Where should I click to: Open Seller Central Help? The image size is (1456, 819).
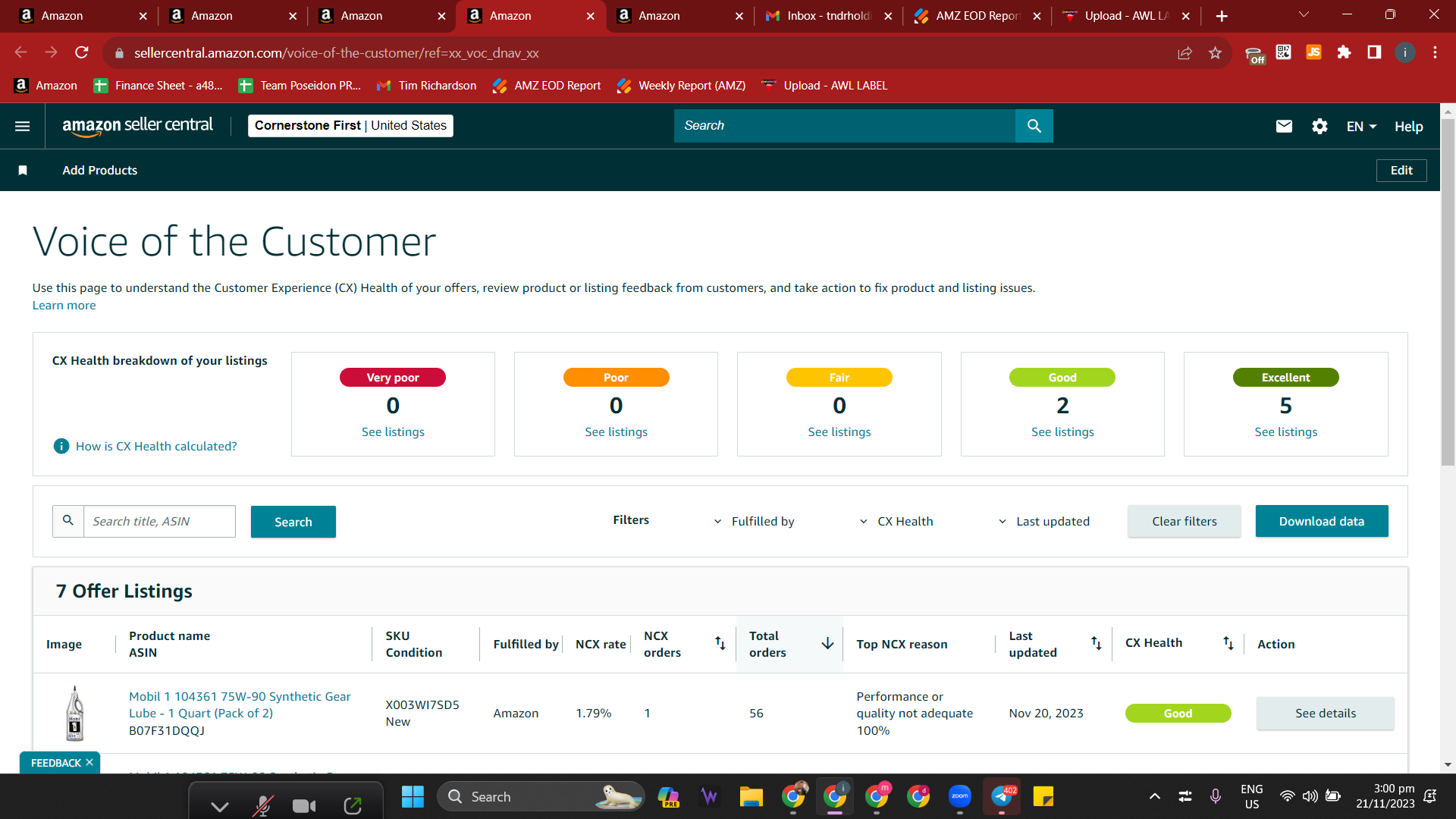1408,127
